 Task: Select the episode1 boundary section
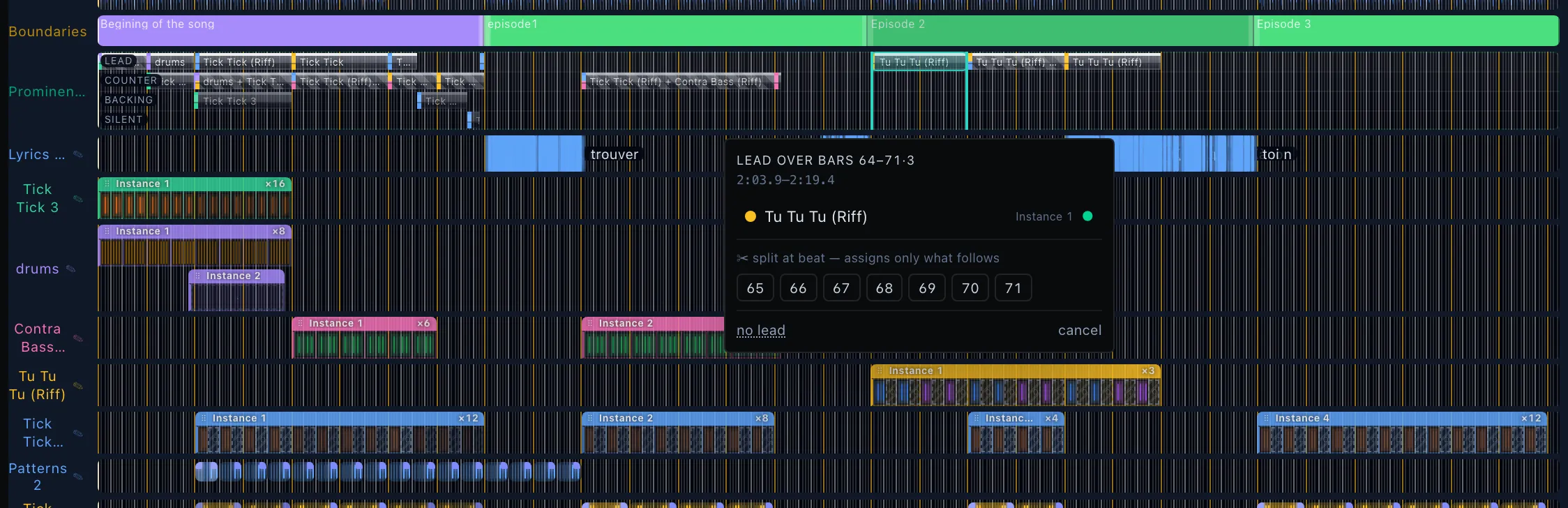click(x=675, y=31)
